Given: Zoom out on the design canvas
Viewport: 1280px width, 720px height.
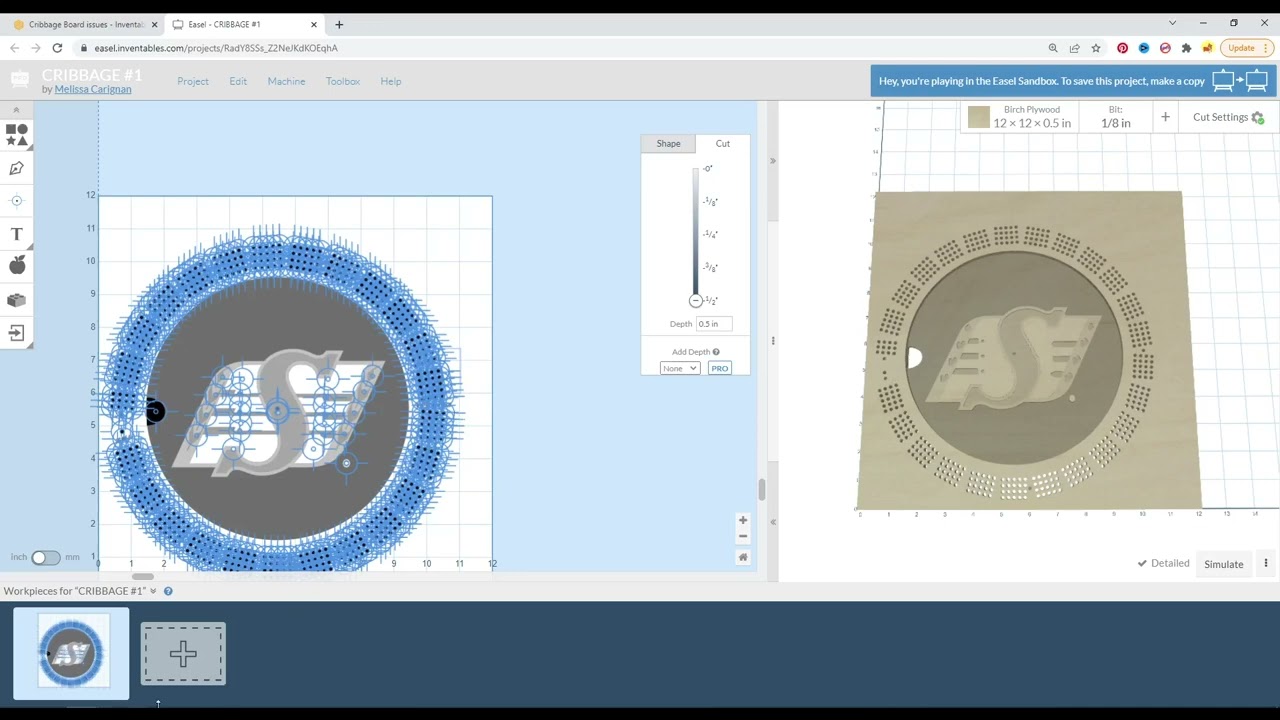Looking at the screenshot, I should 743,537.
